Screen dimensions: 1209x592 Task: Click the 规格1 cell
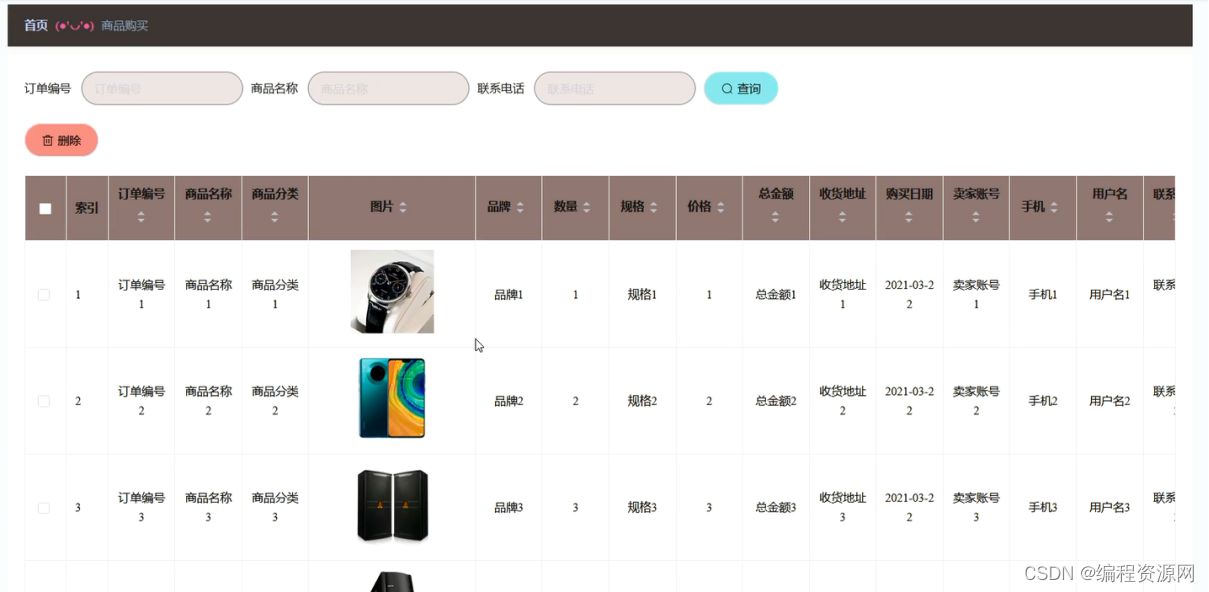tap(642, 295)
